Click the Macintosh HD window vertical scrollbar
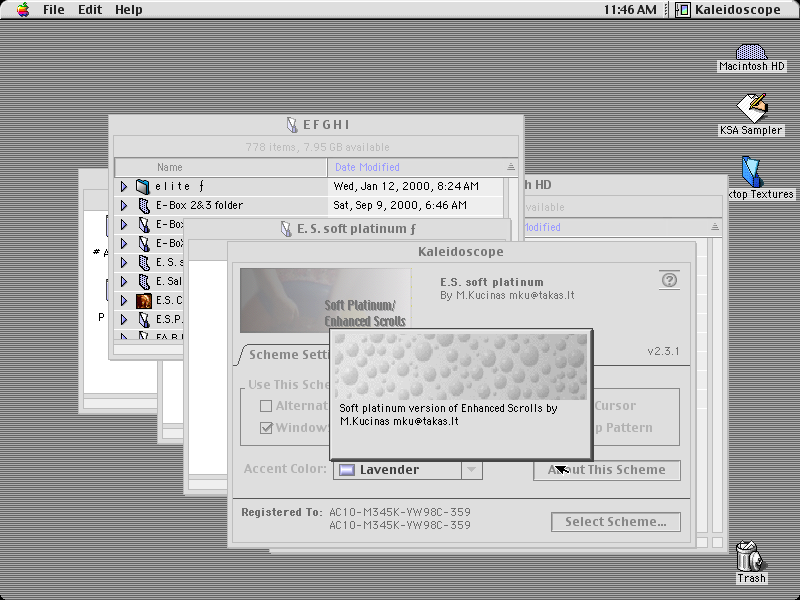 716,386
